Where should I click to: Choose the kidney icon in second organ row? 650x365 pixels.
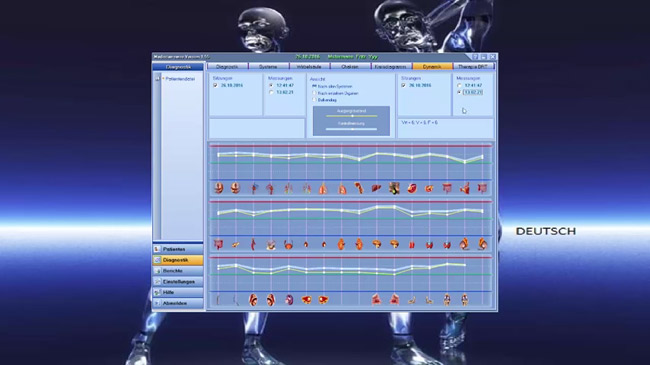coord(341,244)
